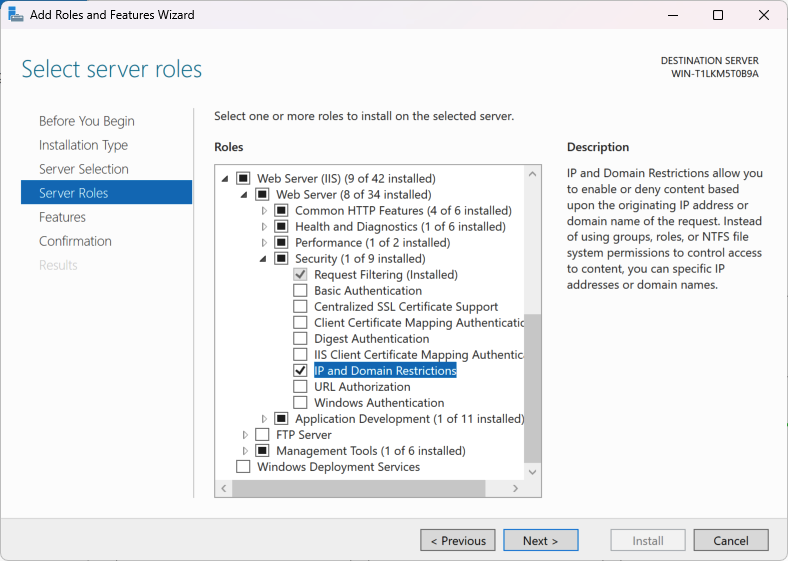Select Centralized SSL Certificate Support label
788x561 pixels.
click(406, 307)
